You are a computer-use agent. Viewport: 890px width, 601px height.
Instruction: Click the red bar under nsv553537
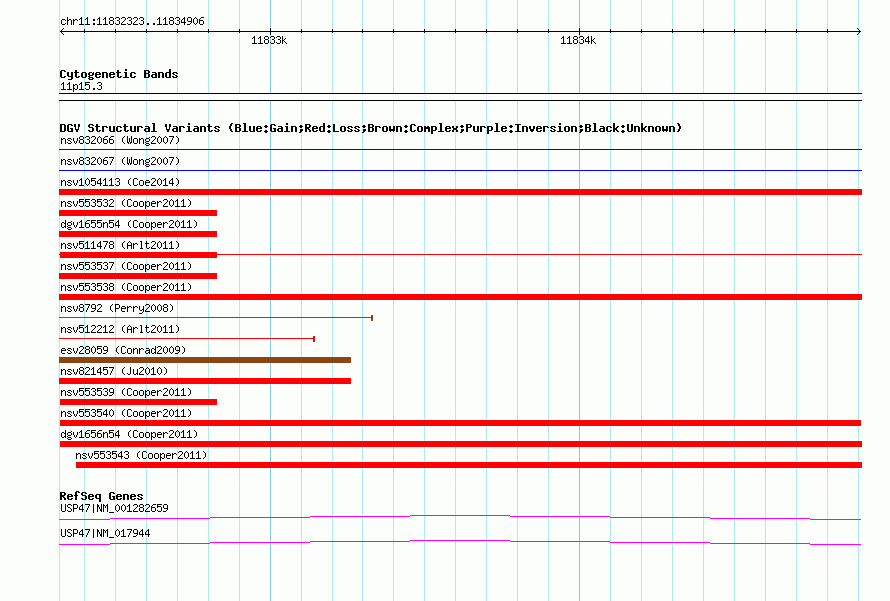pos(138,276)
